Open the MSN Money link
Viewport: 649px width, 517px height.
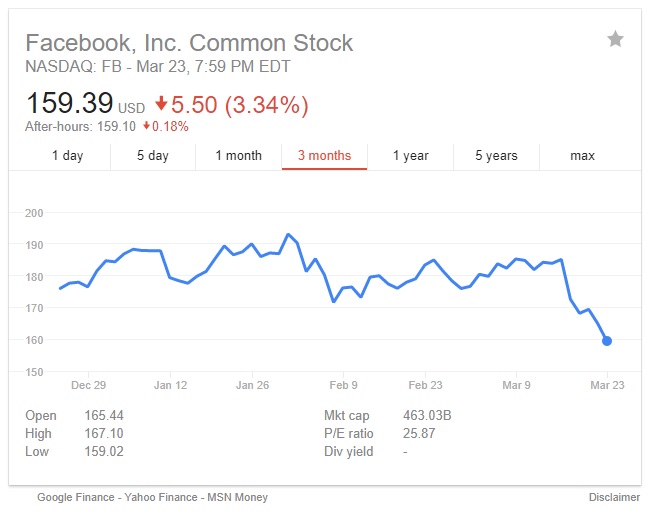[237, 497]
